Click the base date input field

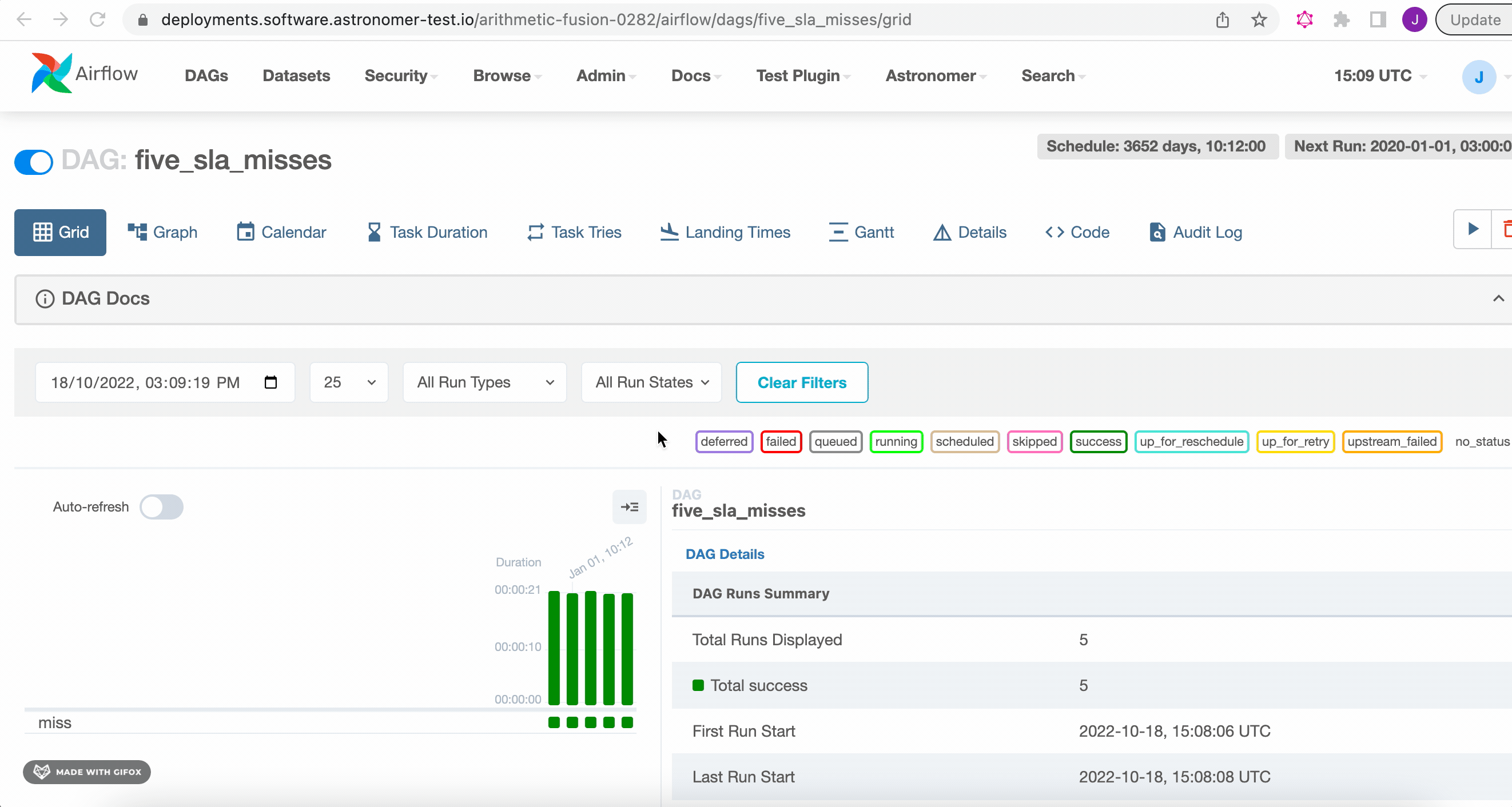pos(146,382)
